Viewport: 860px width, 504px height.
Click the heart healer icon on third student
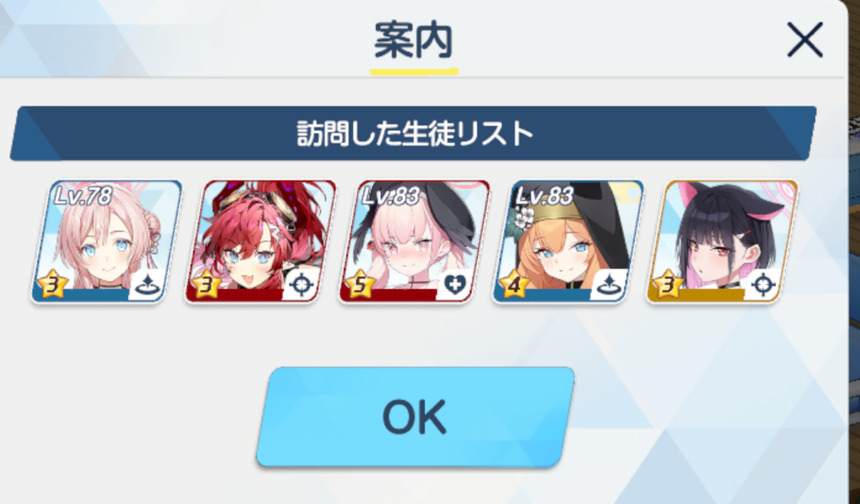tap(455, 285)
